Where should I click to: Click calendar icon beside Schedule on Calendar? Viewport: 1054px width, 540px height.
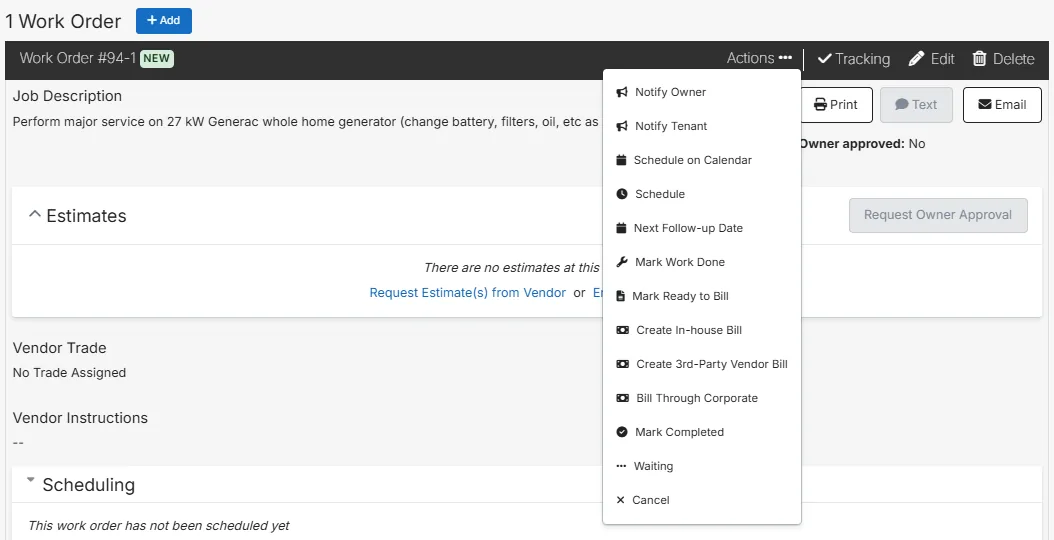621,160
